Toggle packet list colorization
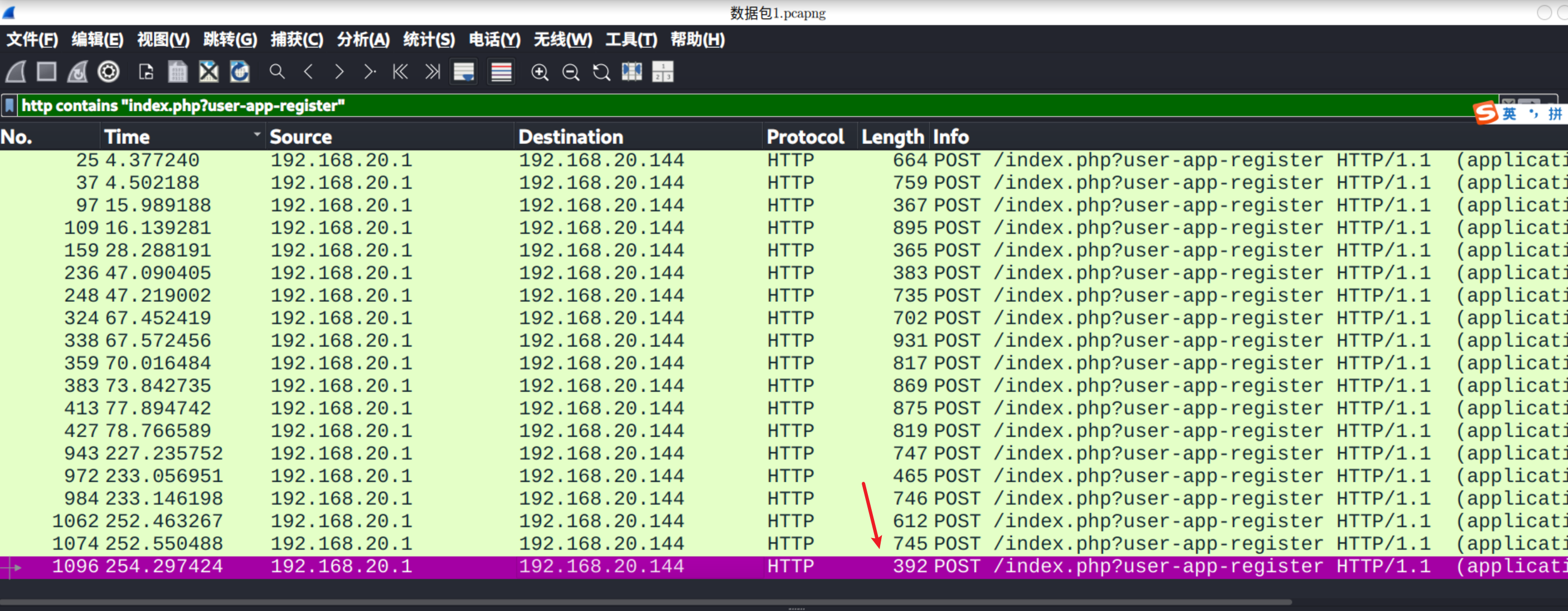 pyautogui.click(x=501, y=72)
